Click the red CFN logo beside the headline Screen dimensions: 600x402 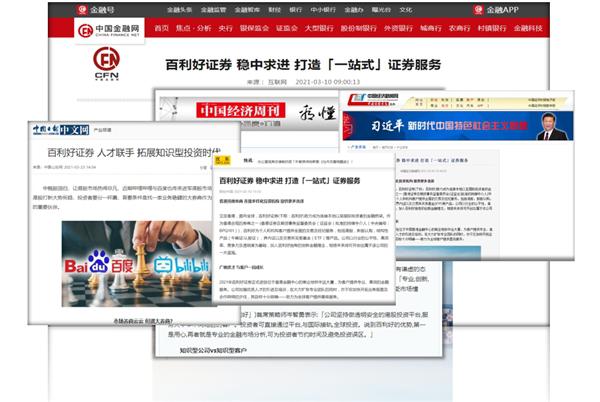point(106,63)
